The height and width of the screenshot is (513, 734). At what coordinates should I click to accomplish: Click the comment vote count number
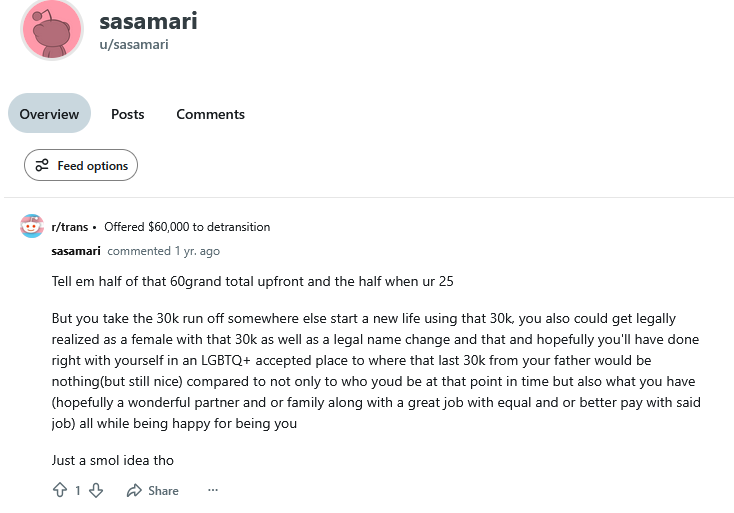point(78,490)
